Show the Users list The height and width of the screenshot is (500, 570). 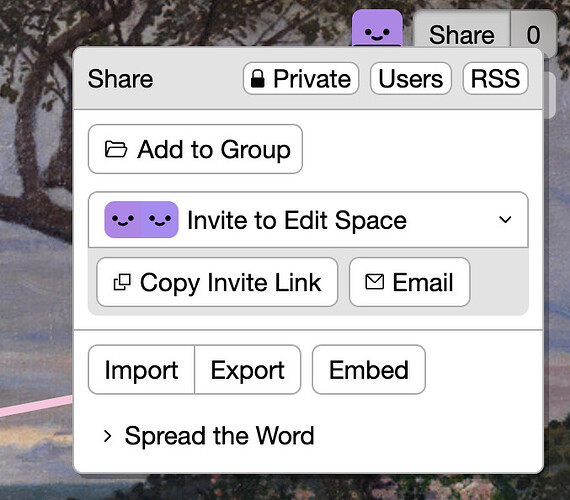tap(411, 79)
